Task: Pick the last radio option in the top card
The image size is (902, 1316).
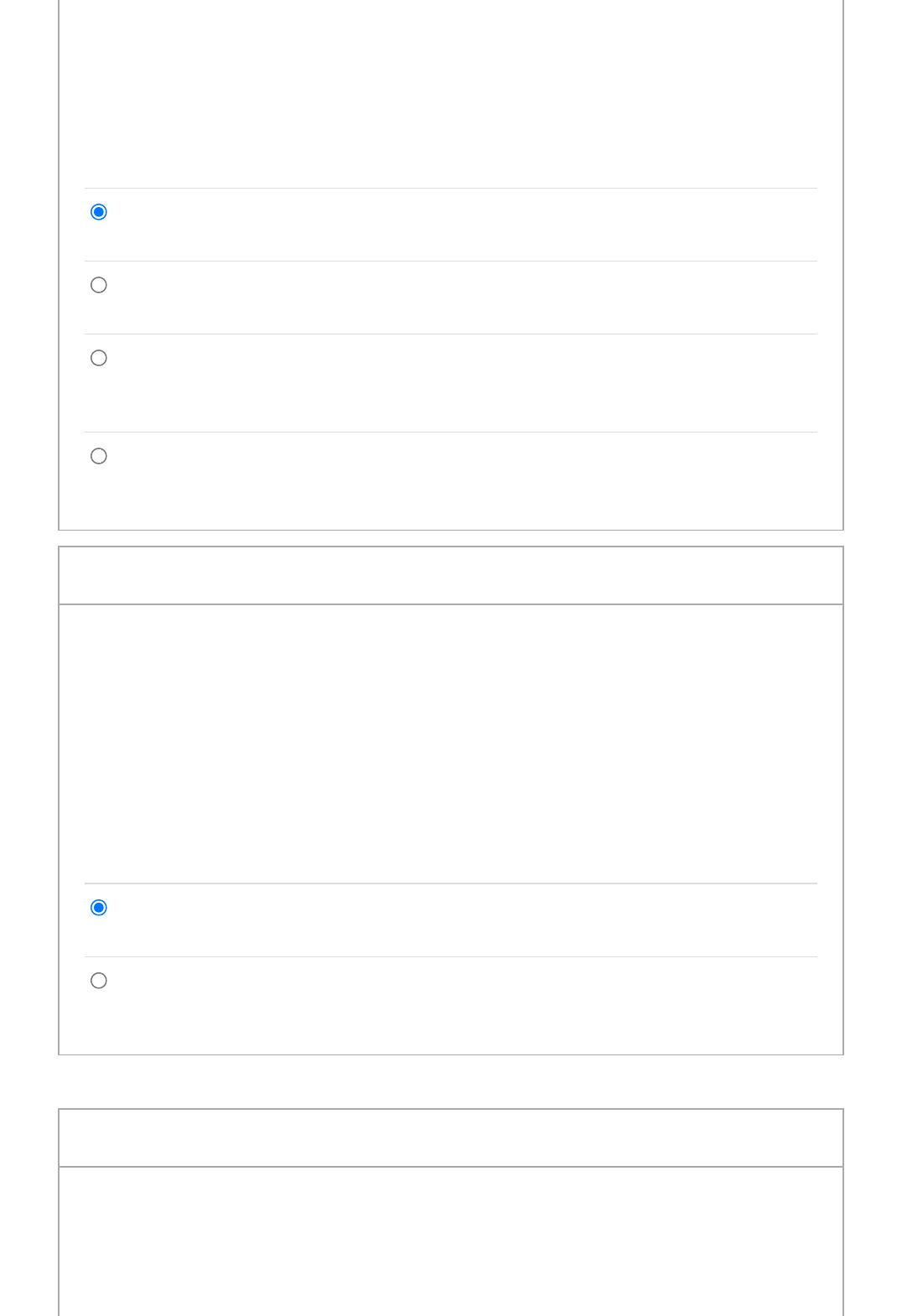Action: [x=99, y=456]
